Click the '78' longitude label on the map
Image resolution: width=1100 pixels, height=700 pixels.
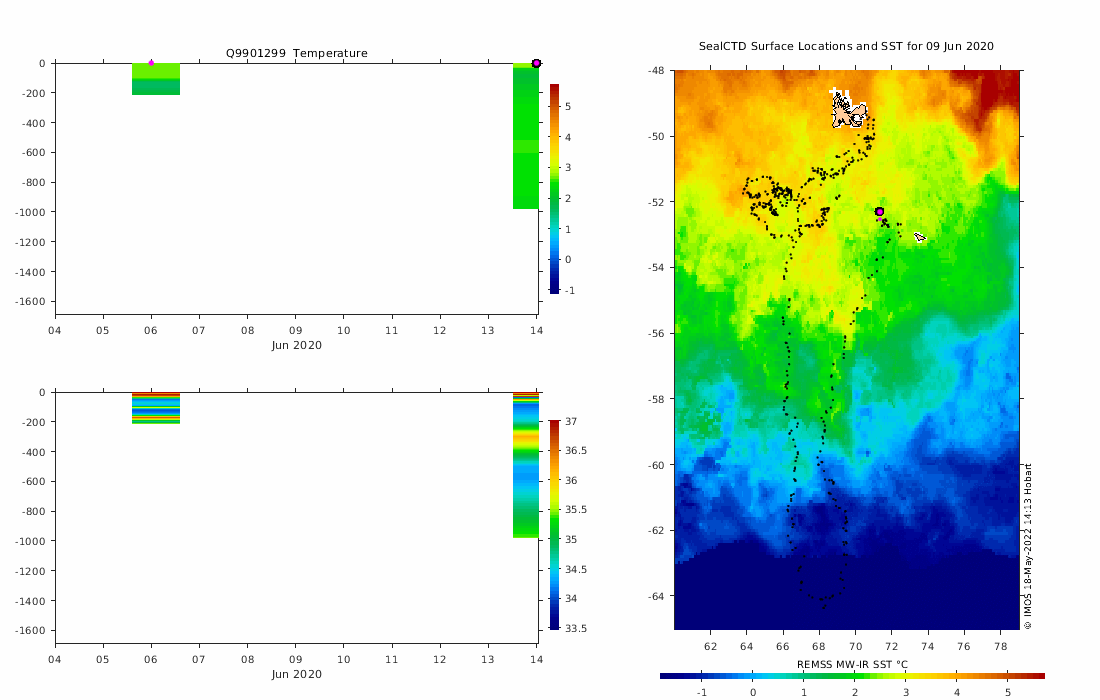[1001, 646]
